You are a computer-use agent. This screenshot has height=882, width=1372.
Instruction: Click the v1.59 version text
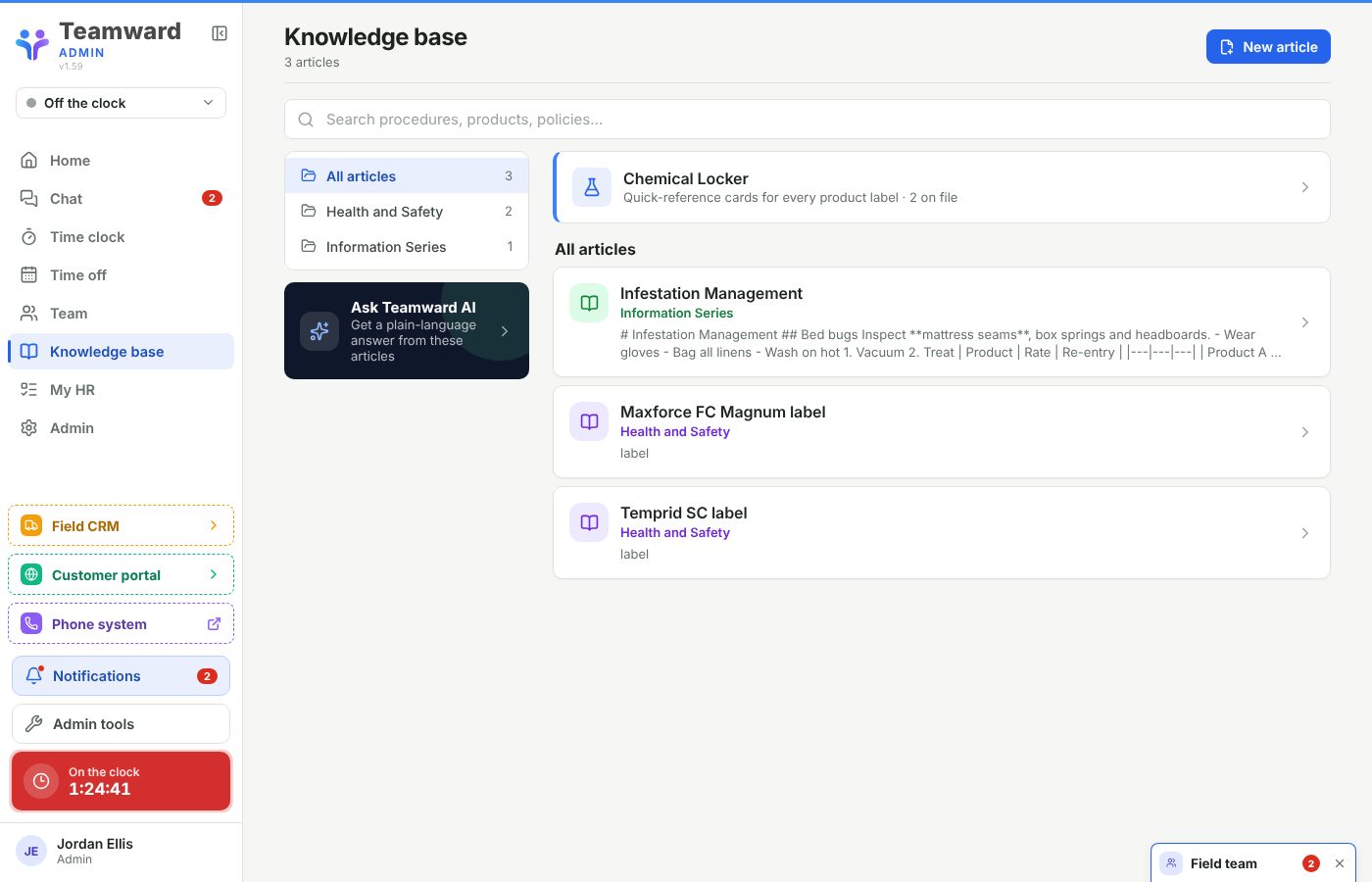71,67
